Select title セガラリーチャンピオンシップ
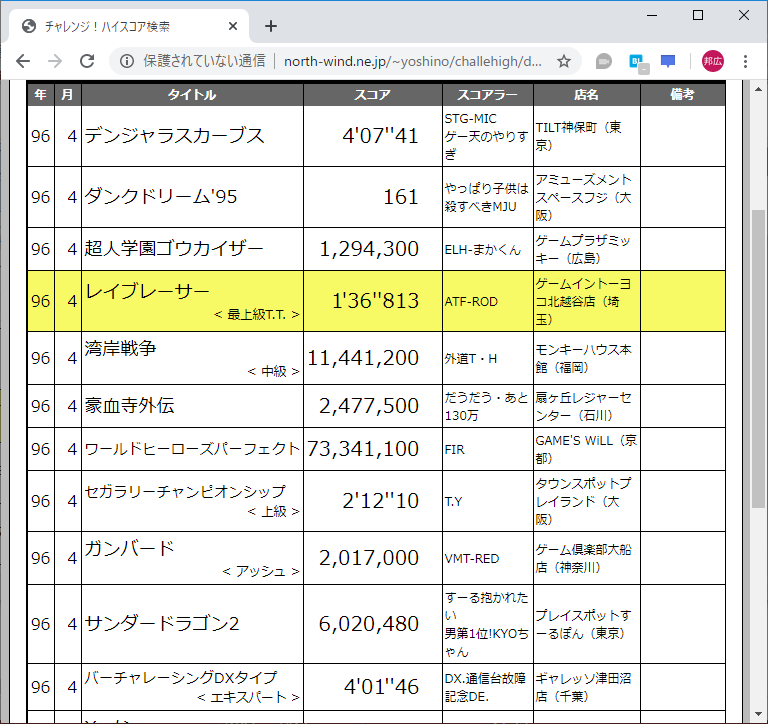The width and height of the screenshot is (768, 724). point(185,491)
